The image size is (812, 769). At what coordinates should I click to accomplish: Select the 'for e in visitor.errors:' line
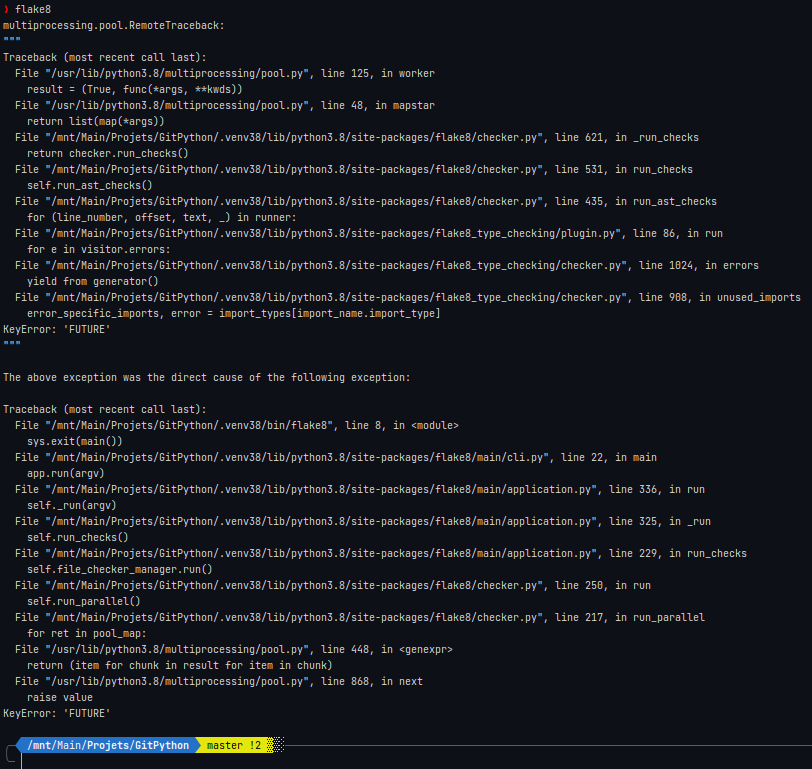pos(98,250)
